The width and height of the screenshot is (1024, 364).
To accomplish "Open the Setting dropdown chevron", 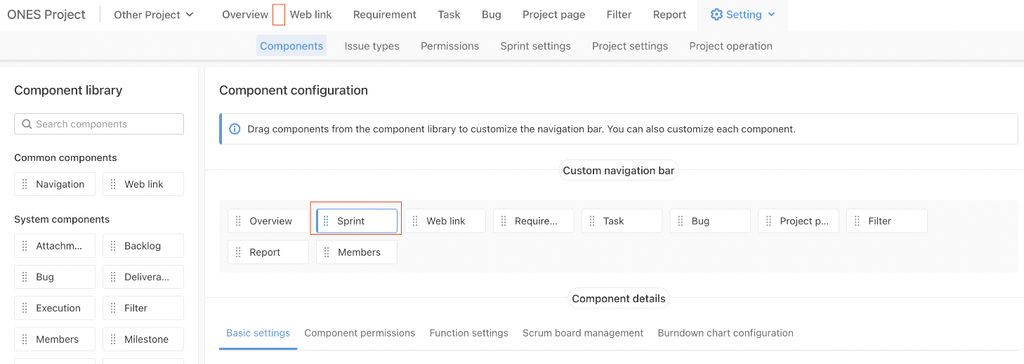I will (x=771, y=14).
